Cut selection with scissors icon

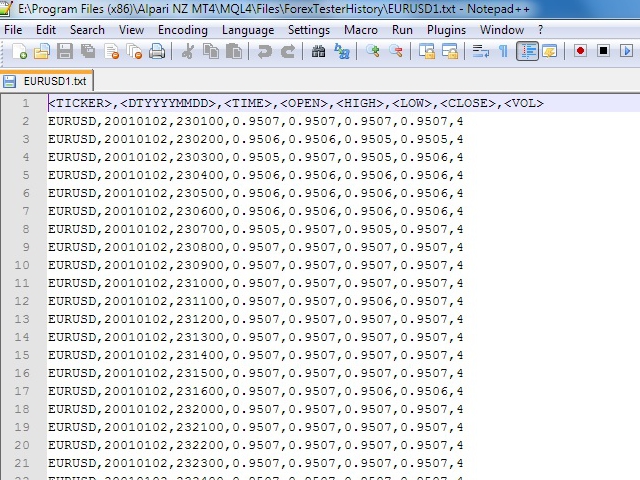point(187,51)
